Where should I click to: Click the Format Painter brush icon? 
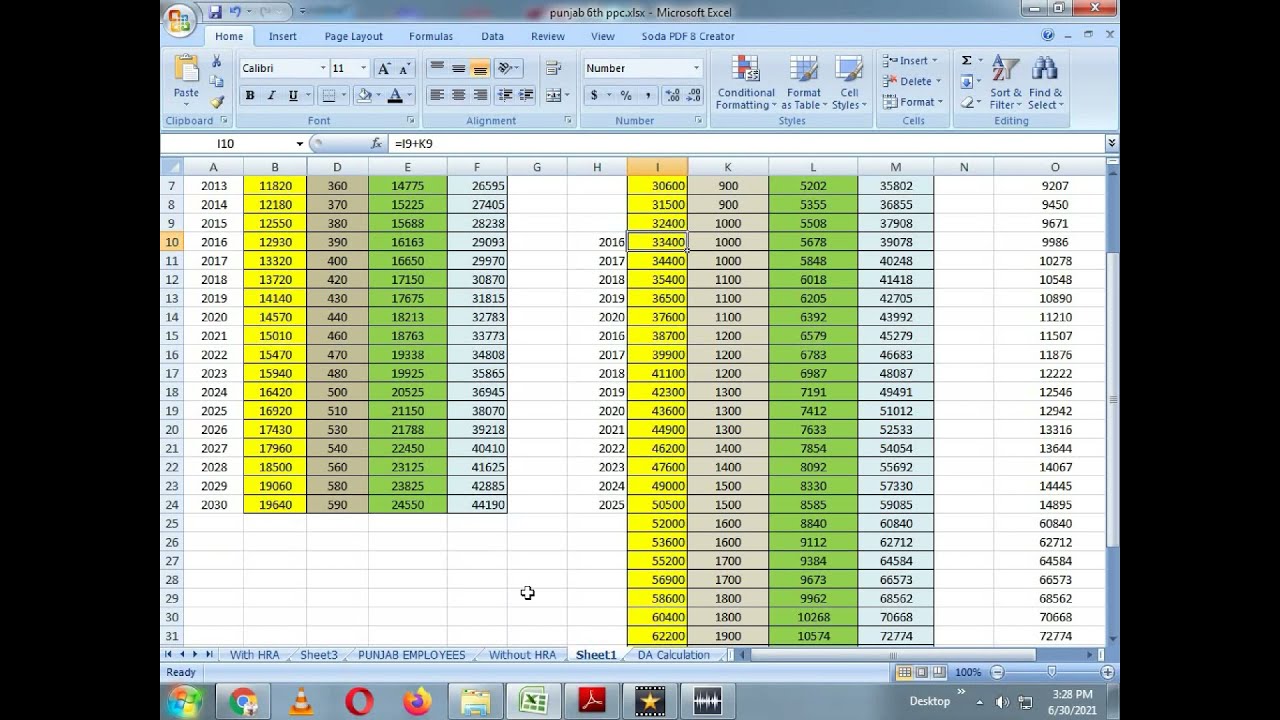217,101
